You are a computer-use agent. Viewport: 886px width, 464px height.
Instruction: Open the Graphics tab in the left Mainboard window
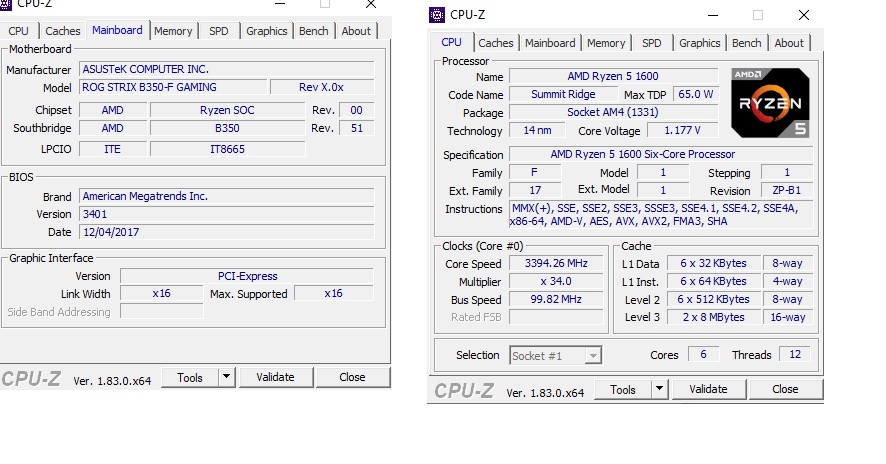(267, 31)
